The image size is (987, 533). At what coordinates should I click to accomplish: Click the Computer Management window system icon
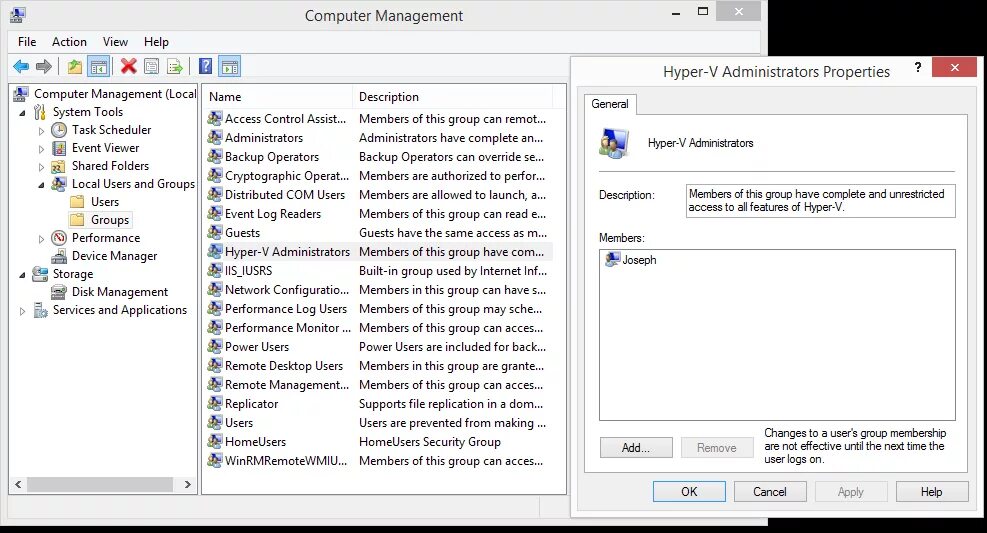tap(18, 14)
